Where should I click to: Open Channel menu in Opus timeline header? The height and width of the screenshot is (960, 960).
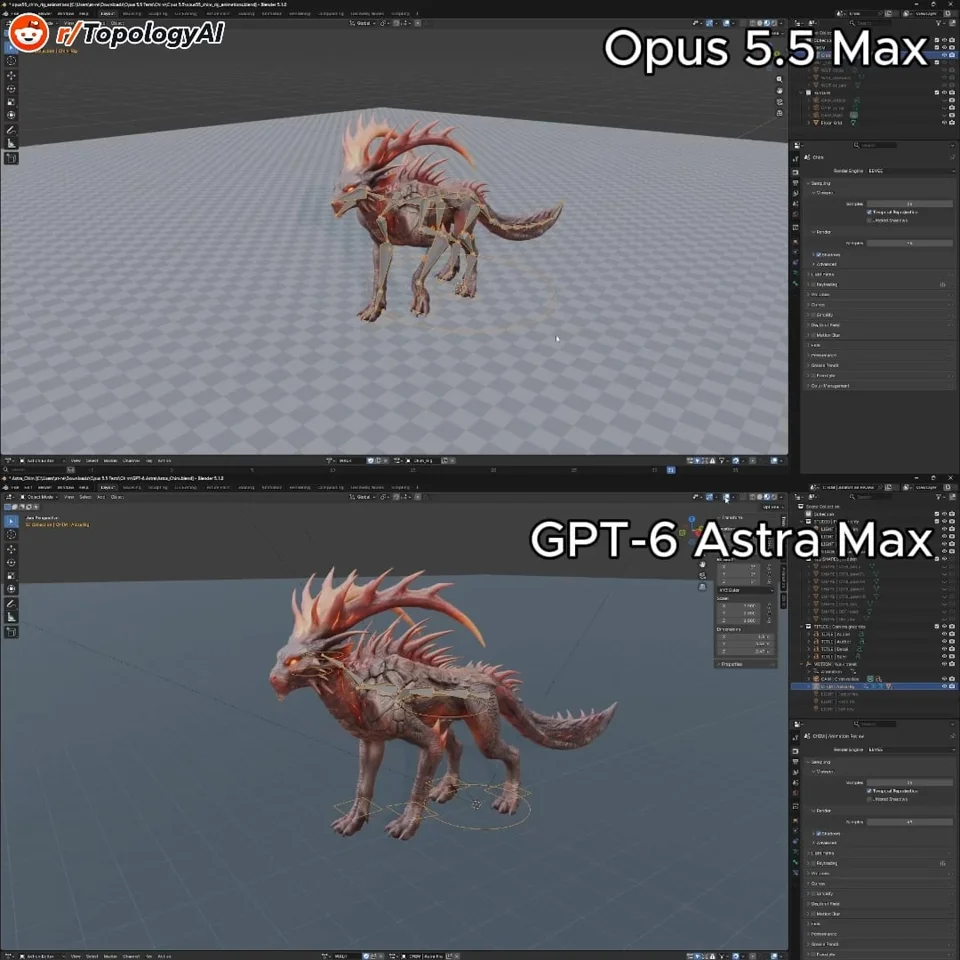(131, 460)
